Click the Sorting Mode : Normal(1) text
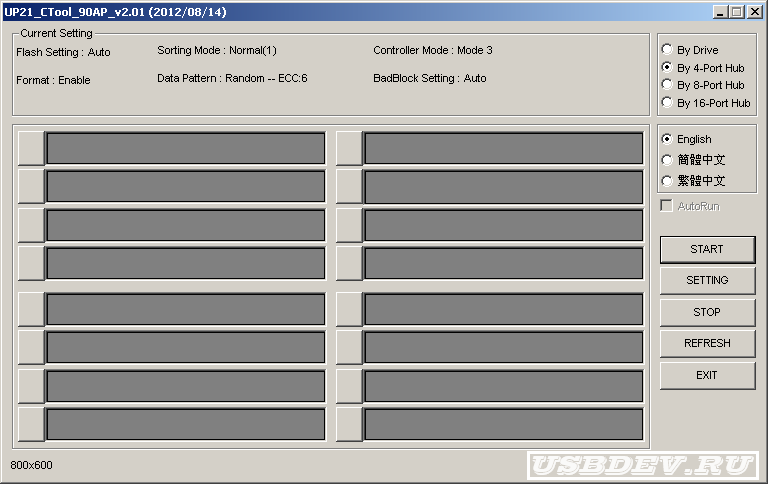 (217, 50)
